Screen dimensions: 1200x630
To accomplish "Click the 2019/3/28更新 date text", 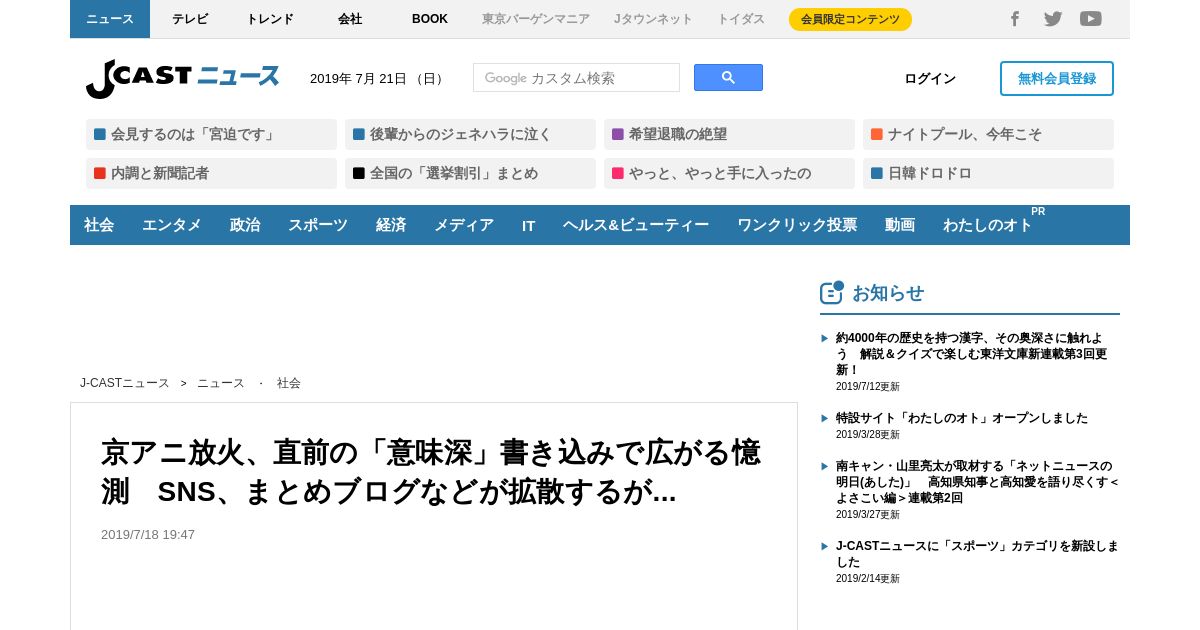I will tap(868, 435).
